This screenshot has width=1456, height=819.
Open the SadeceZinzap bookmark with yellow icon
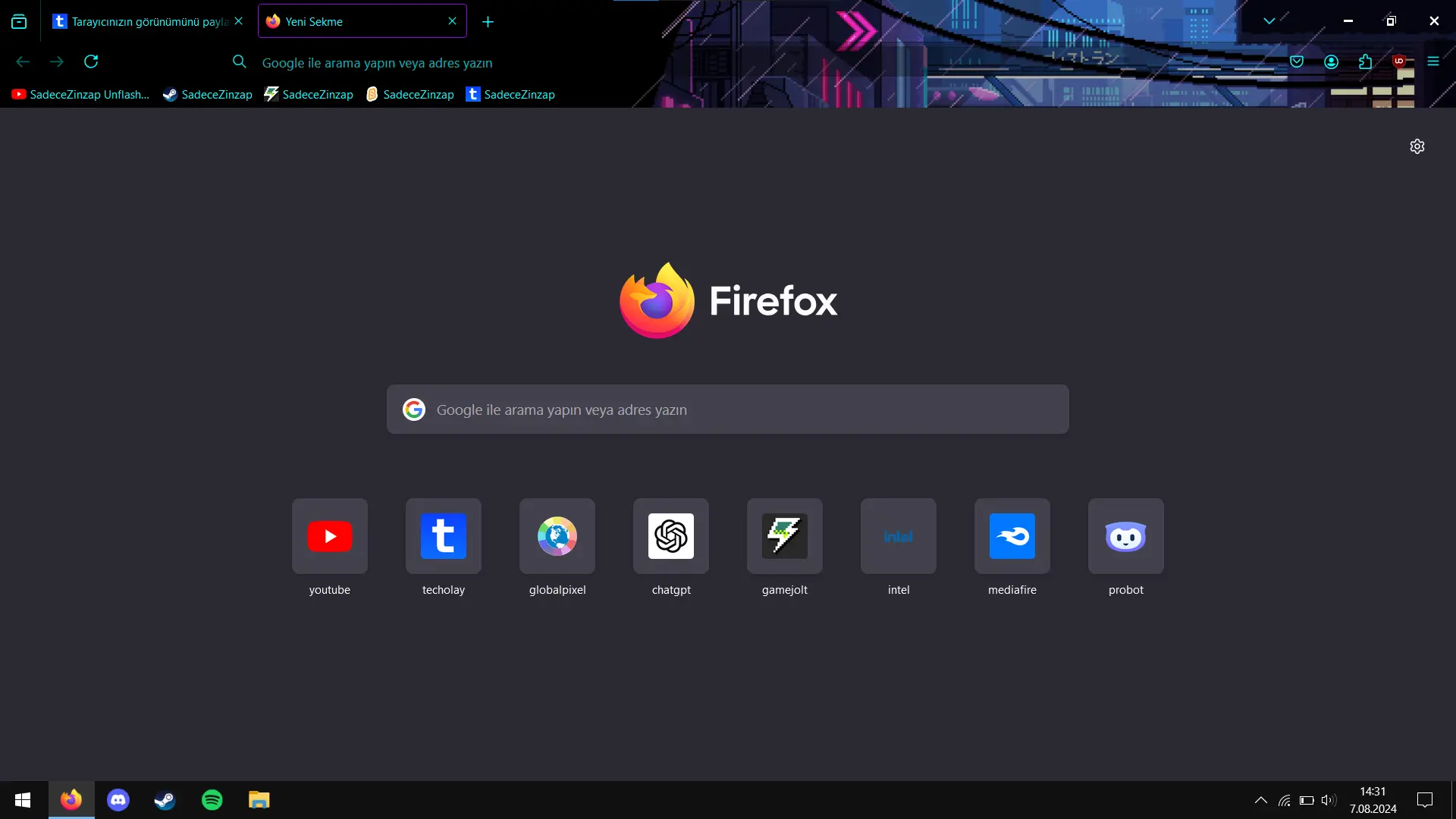pos(409,94)
